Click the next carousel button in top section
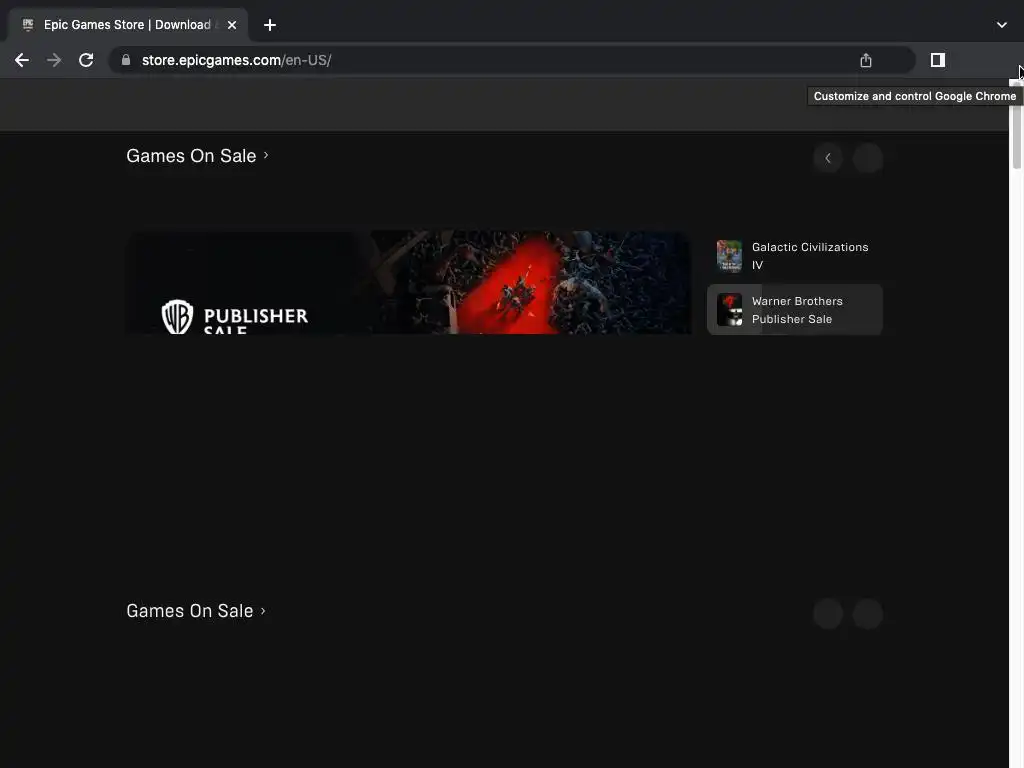Screen dimensions: 1024x768 point(868,158)
